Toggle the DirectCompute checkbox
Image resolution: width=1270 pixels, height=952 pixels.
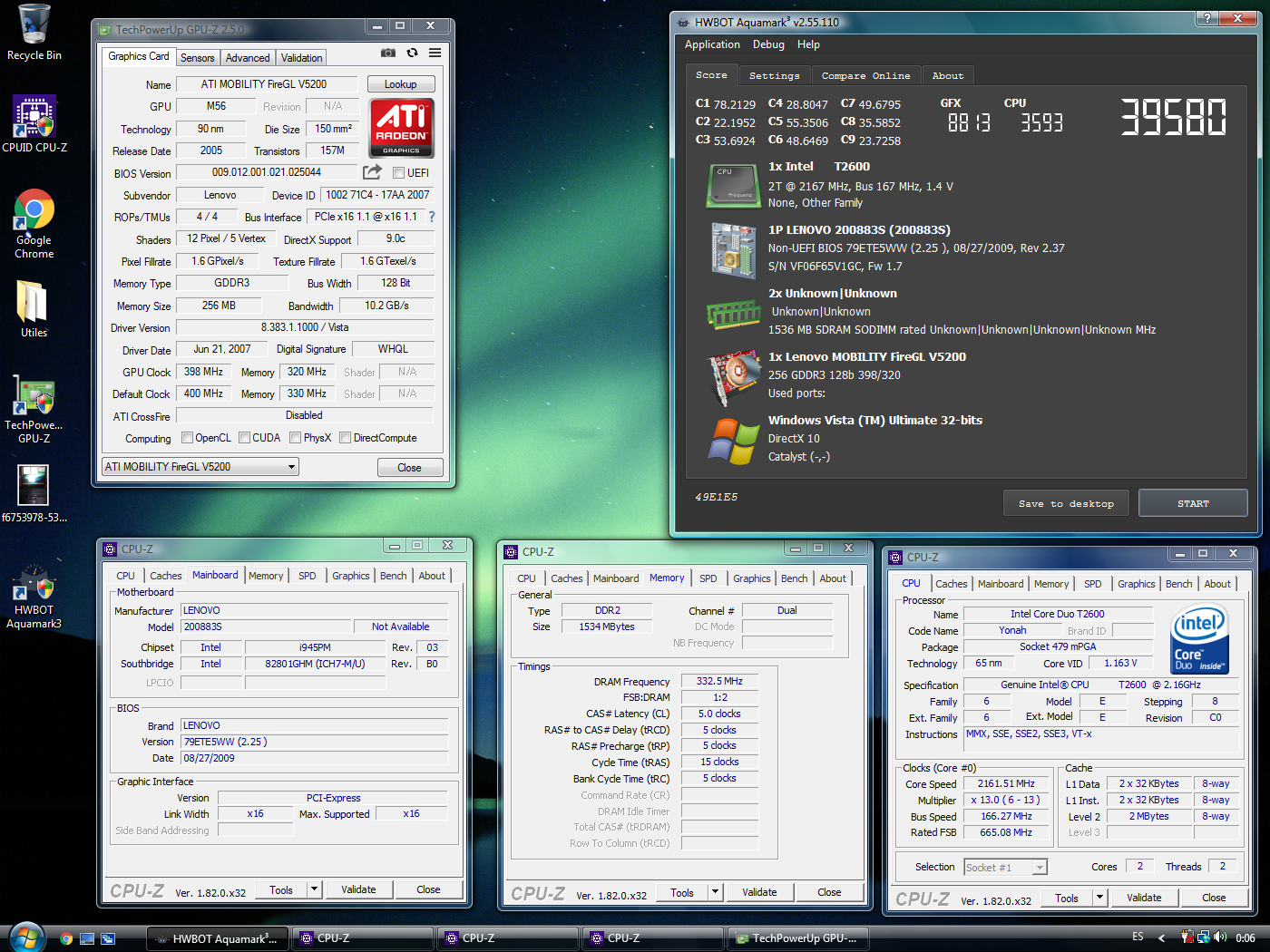pos(345,438)
